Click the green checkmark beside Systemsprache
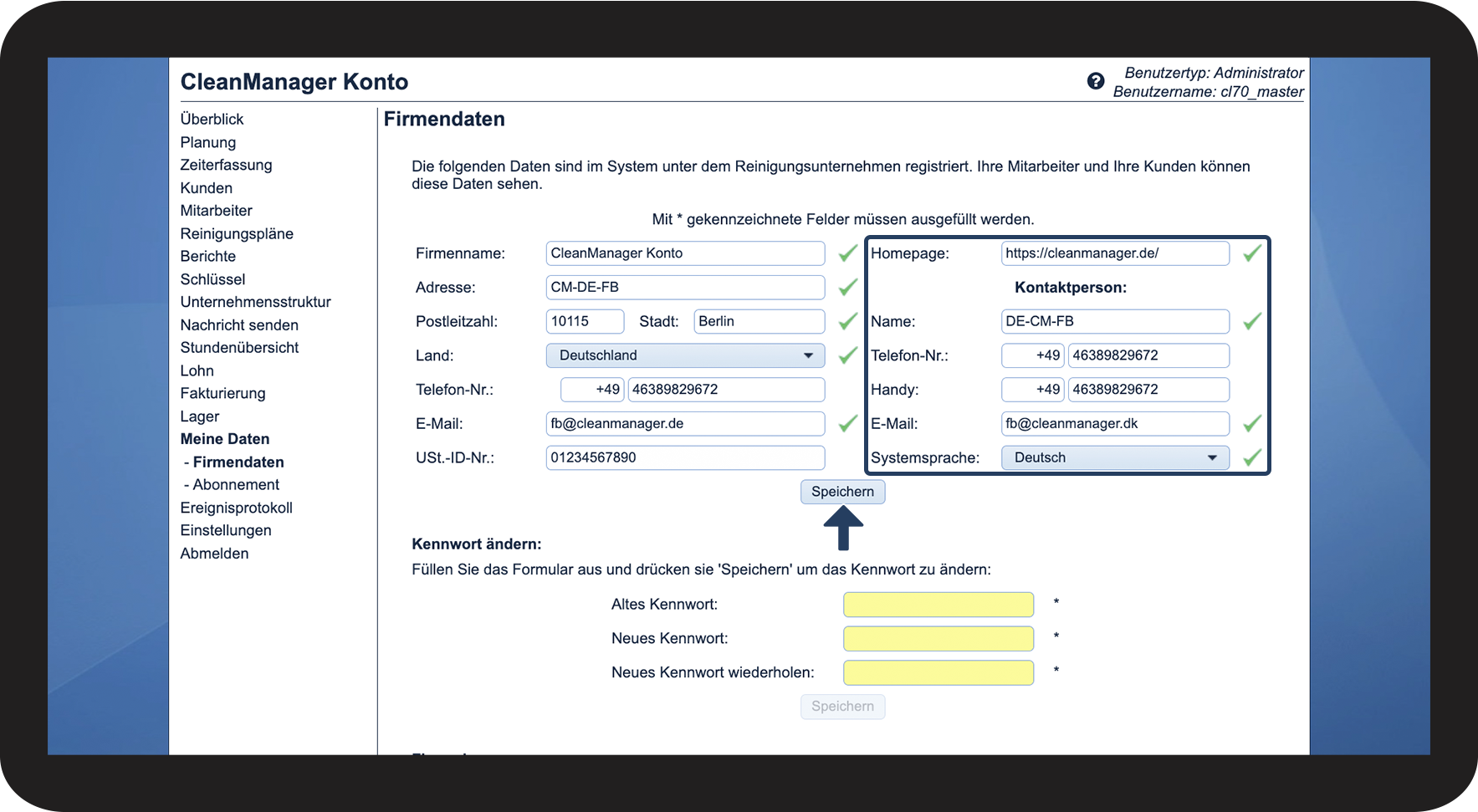1478x812 pixels. coord(1252,457)
